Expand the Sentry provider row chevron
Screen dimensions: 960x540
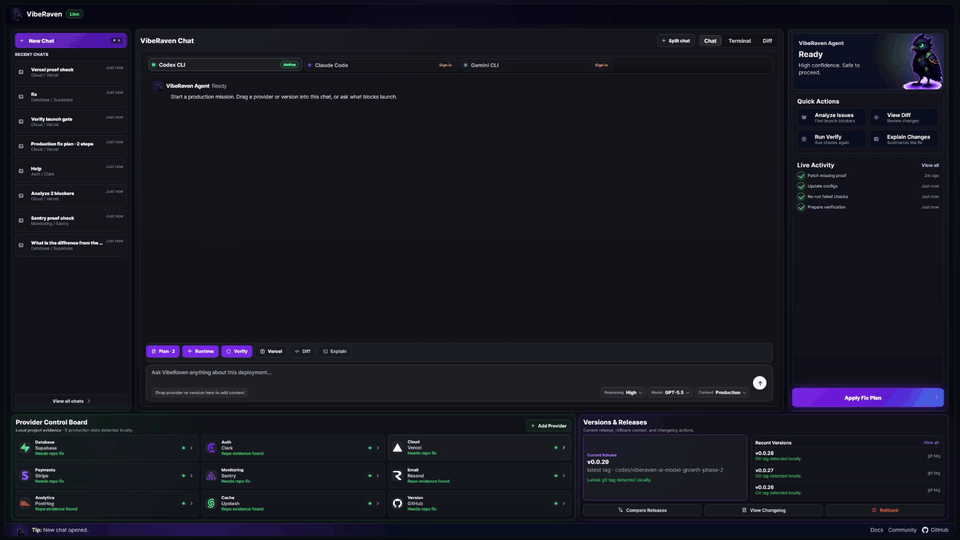click(377, 476)
